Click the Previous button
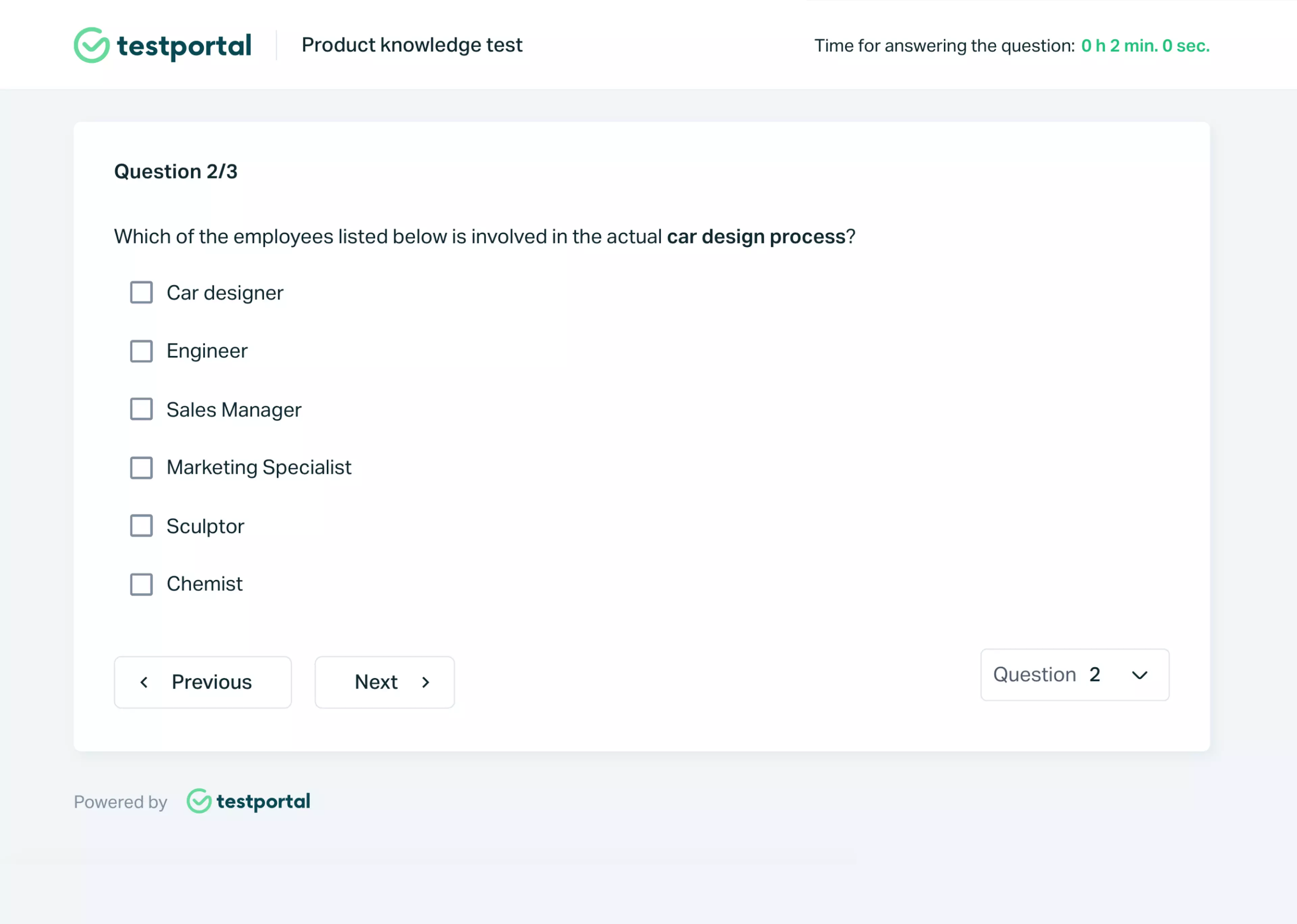Screen dimensions: 1297x924 [203, 682]
